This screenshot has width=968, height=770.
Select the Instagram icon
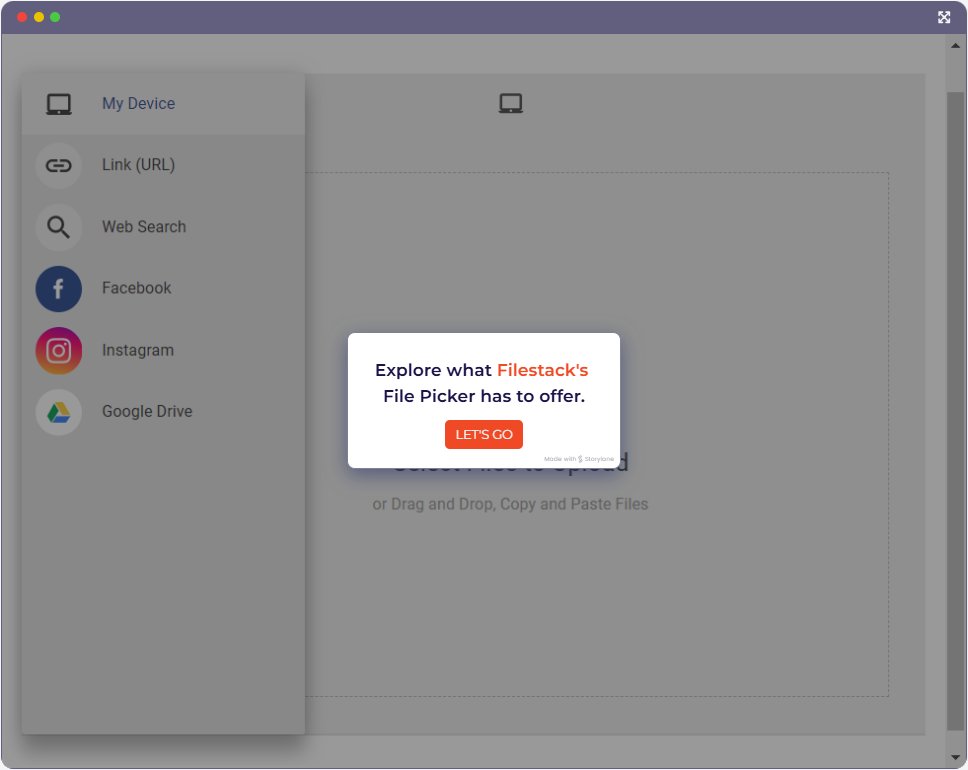point(58,350)
